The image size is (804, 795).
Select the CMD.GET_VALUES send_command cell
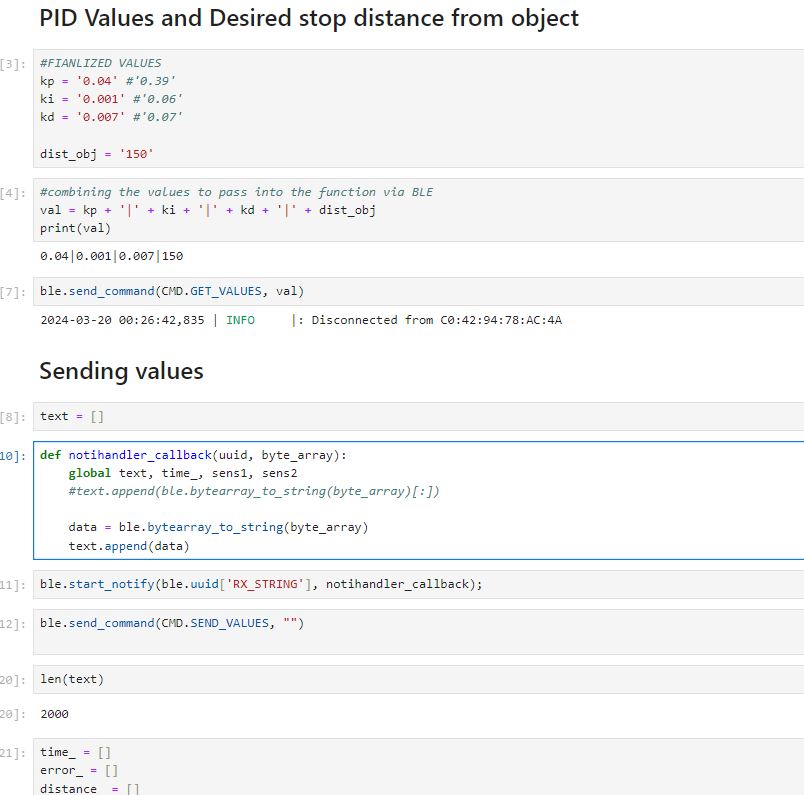172,291
